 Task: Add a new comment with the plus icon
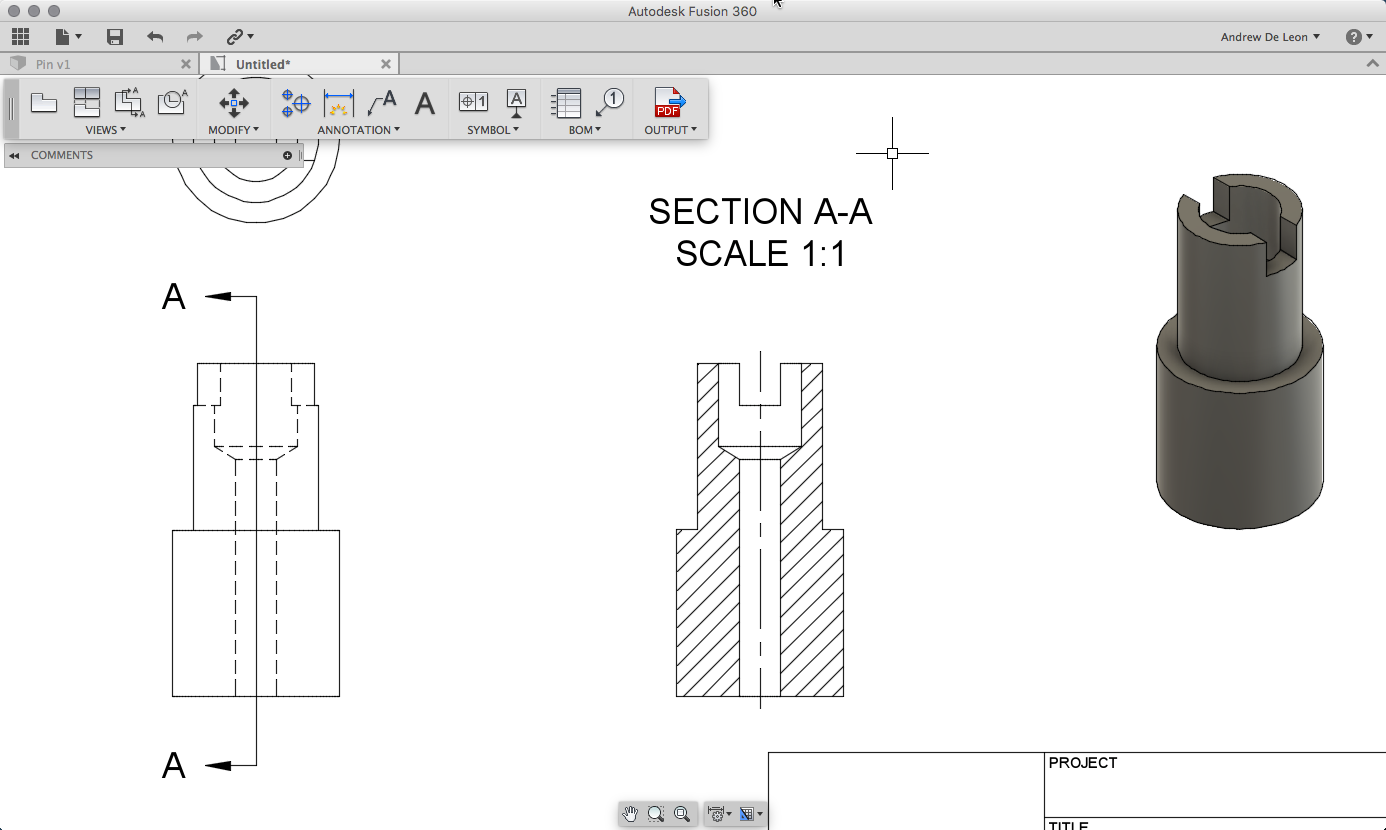pos(288,156)
